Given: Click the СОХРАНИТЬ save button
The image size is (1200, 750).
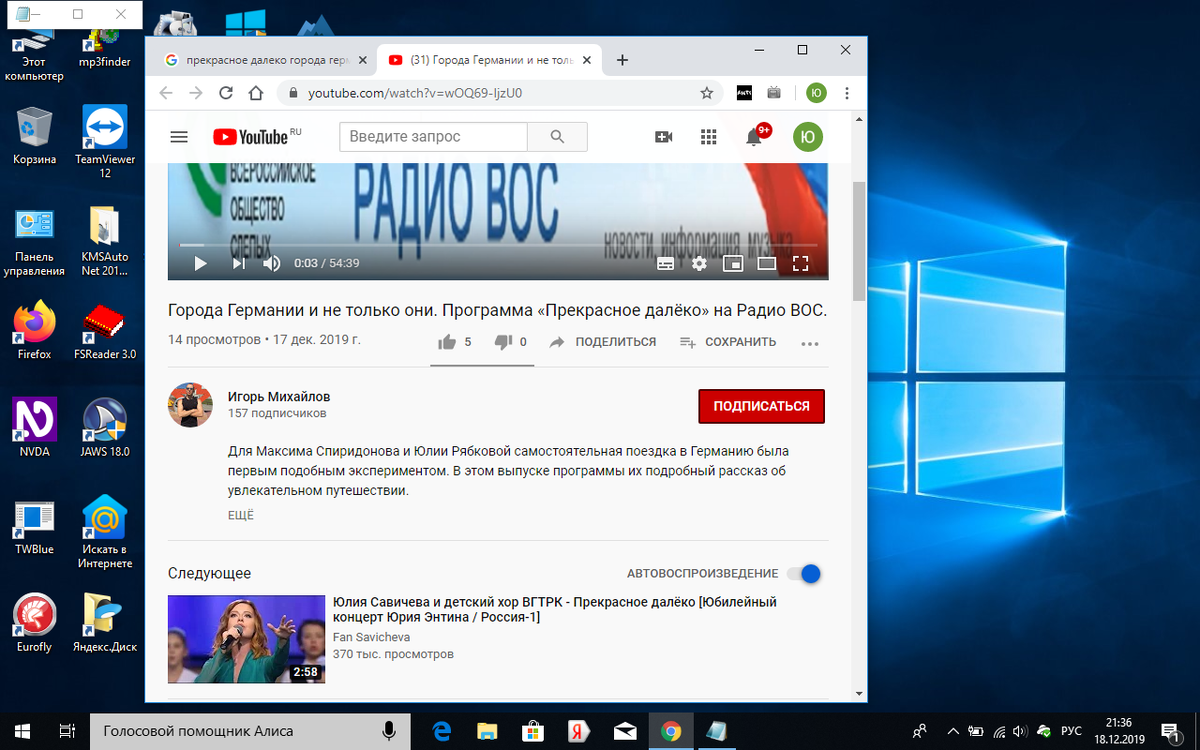Looking at the screenshot, I should [728, 342].
